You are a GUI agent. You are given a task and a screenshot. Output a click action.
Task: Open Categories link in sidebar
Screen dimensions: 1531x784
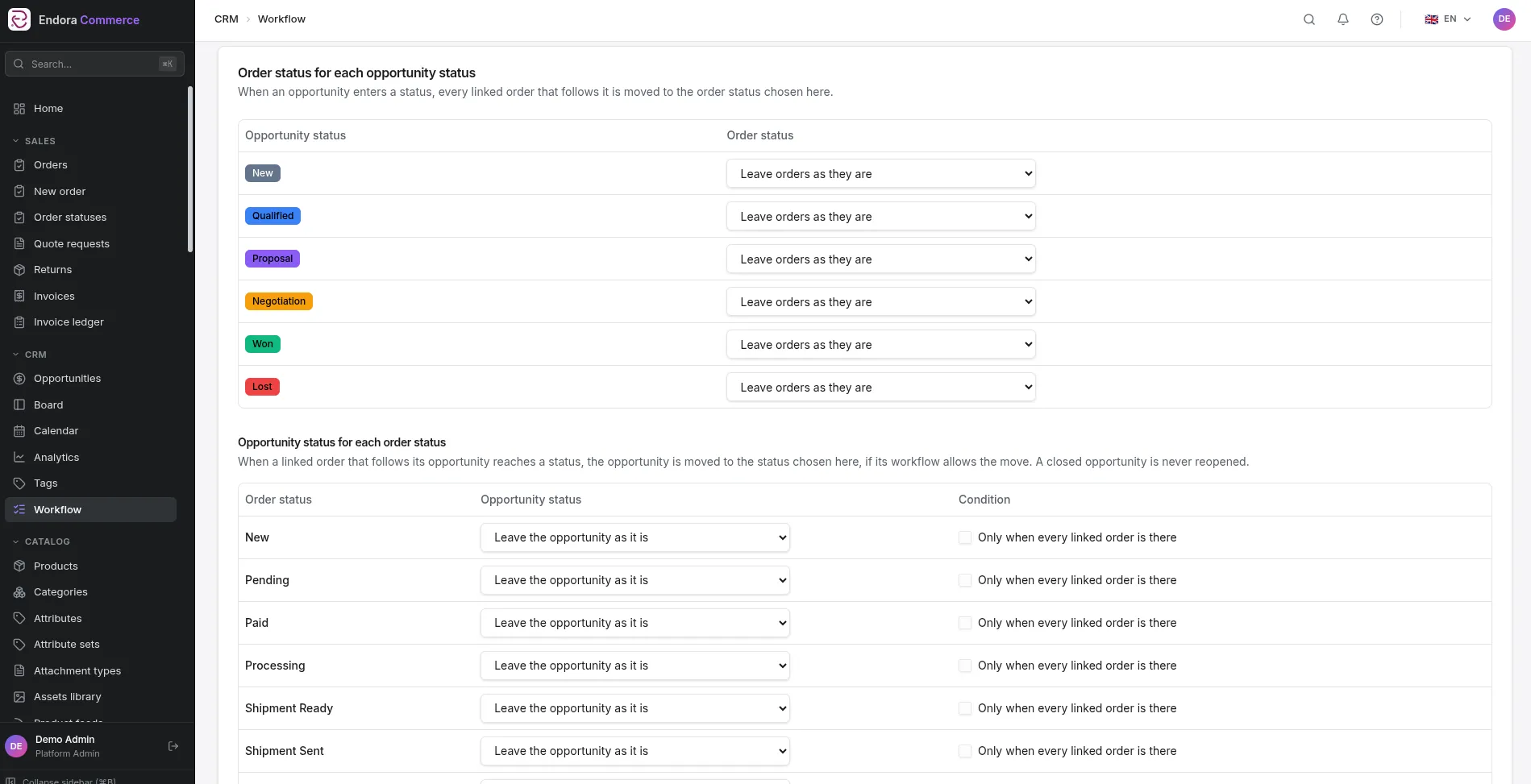90,592
